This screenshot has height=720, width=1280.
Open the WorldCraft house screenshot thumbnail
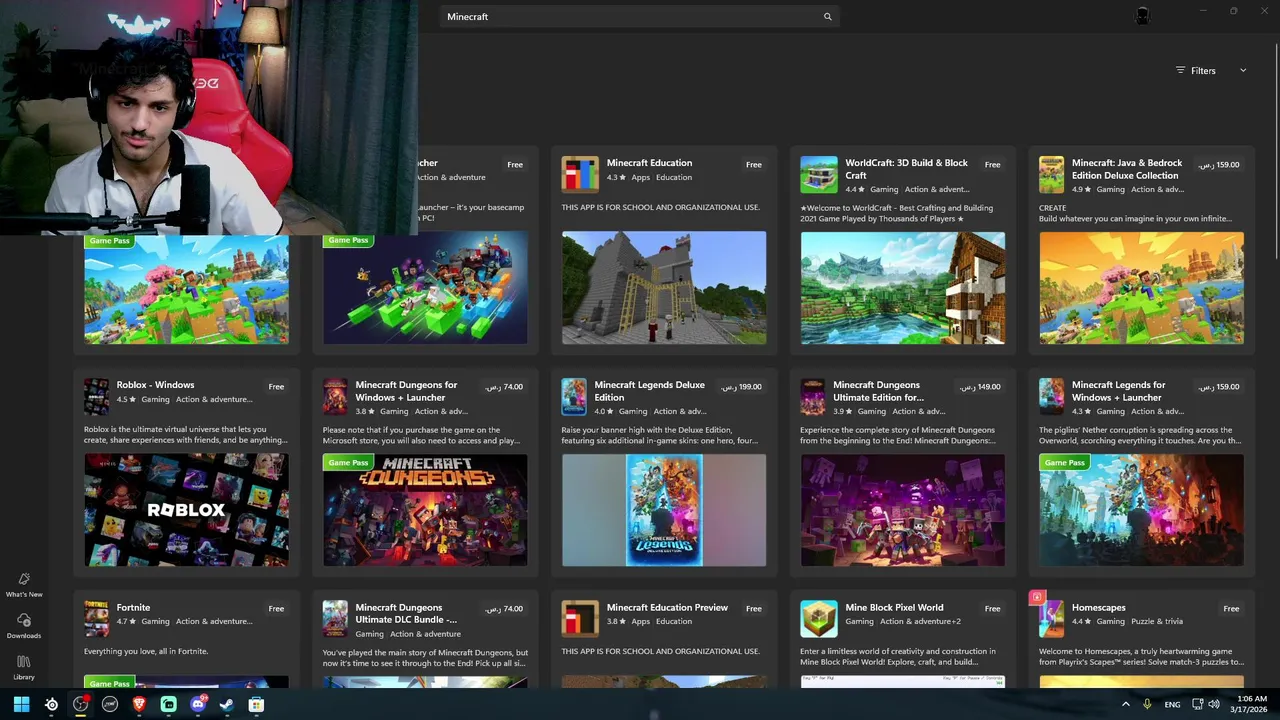903,288
